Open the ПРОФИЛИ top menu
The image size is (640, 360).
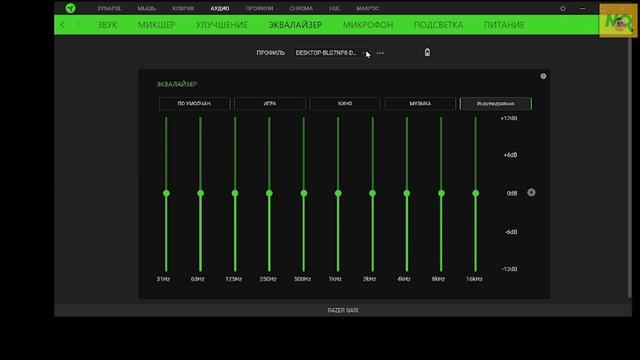[x=259, y=8]
